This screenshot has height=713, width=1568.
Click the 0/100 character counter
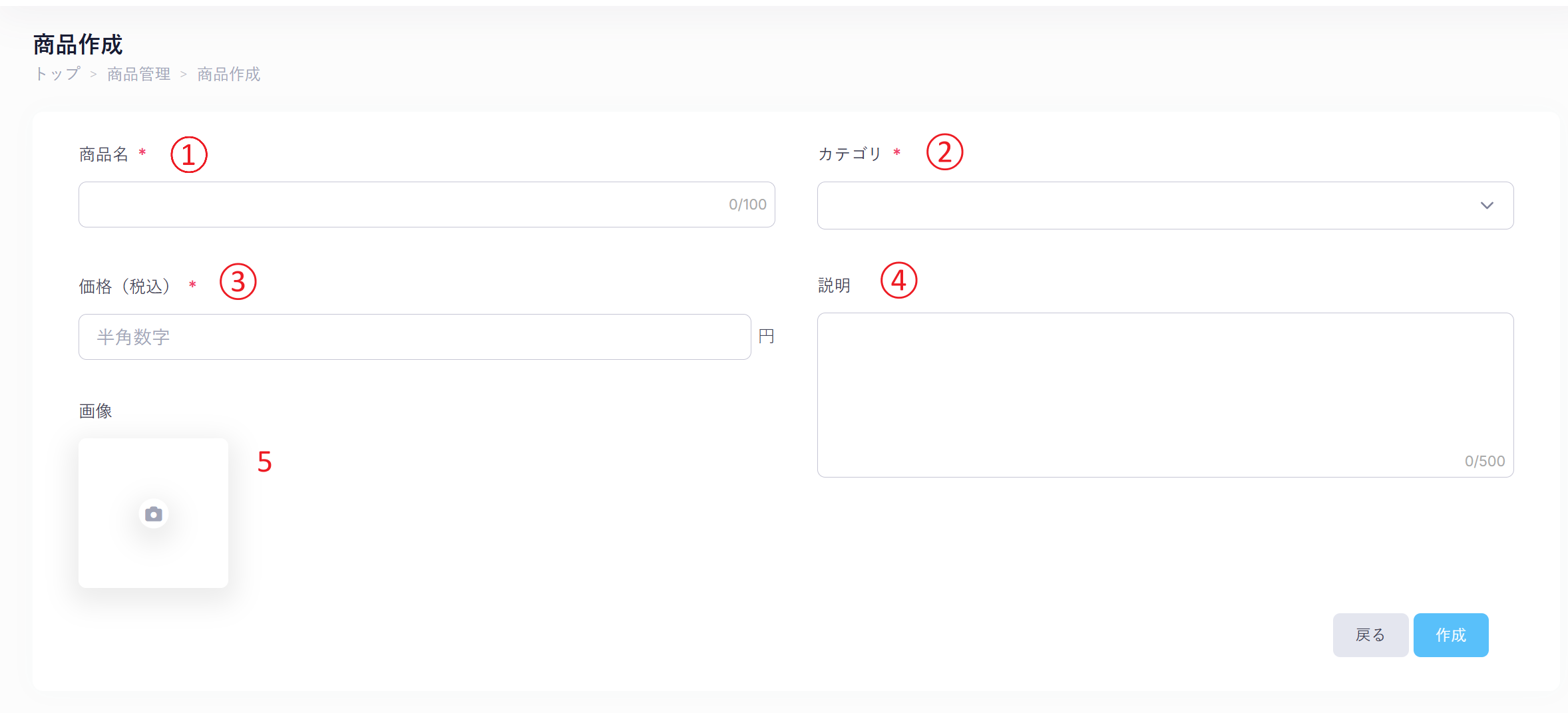[x=747, y=205]
